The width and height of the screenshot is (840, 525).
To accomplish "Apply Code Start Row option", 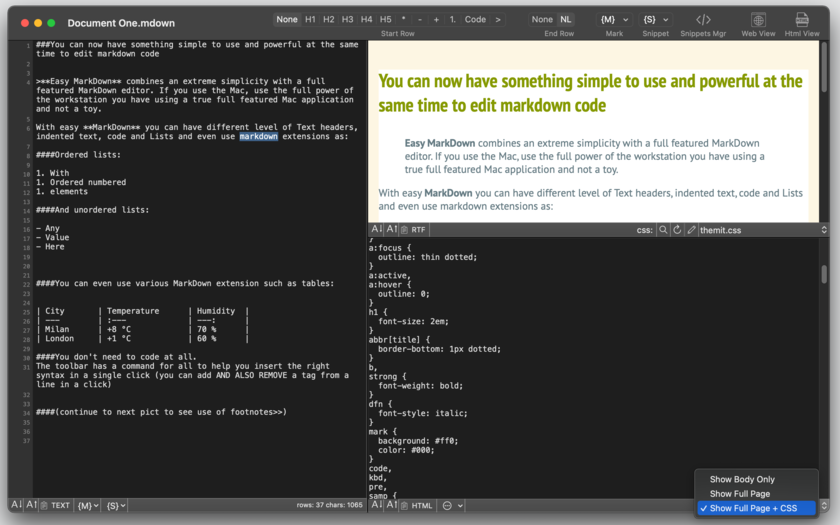I will pos(475,19).
